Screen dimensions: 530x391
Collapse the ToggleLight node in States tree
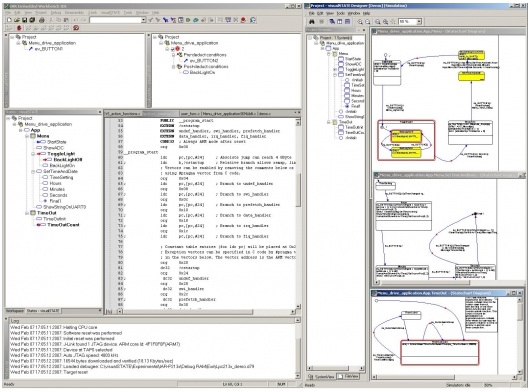point(33,154)
